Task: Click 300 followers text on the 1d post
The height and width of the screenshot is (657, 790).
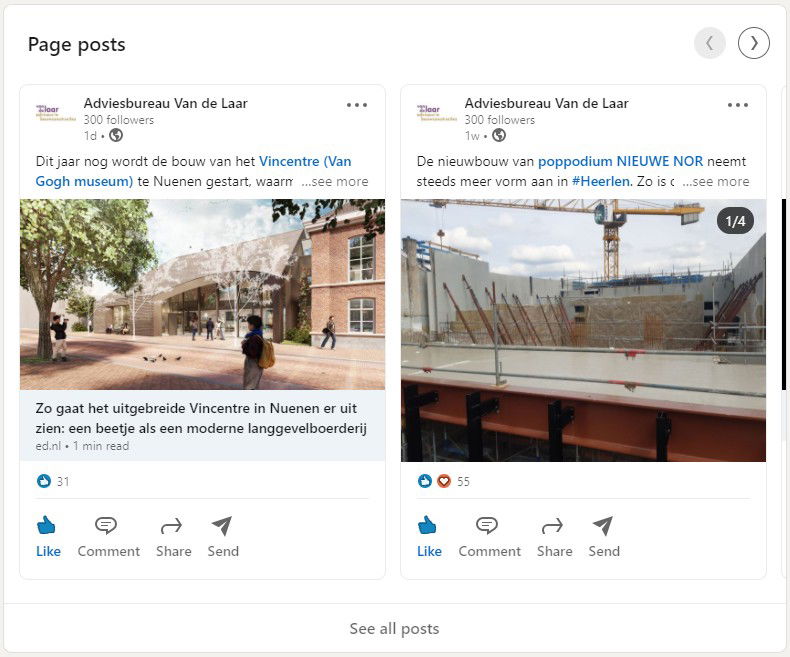Action: 119,120
